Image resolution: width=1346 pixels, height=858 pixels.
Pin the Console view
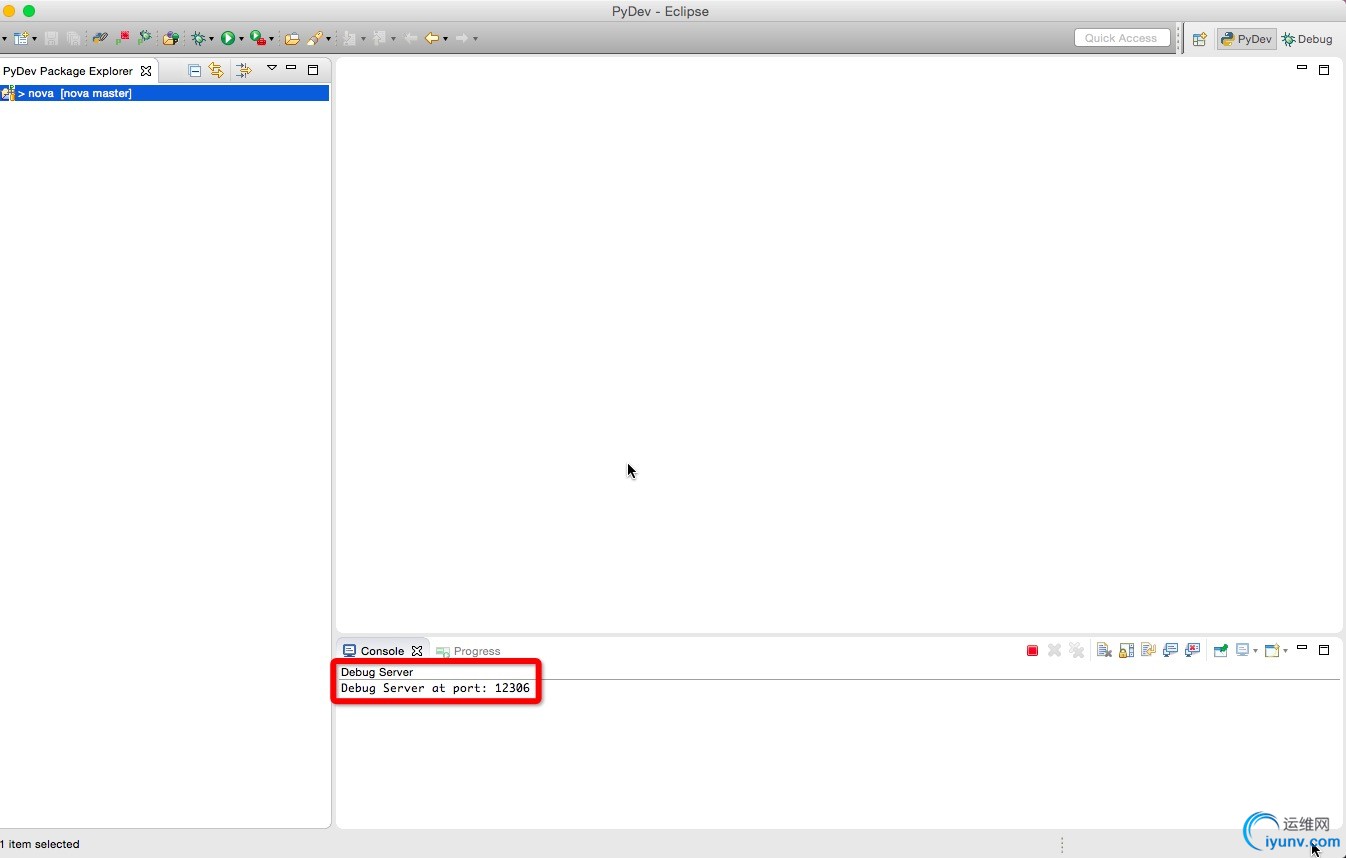[1220, 650]
